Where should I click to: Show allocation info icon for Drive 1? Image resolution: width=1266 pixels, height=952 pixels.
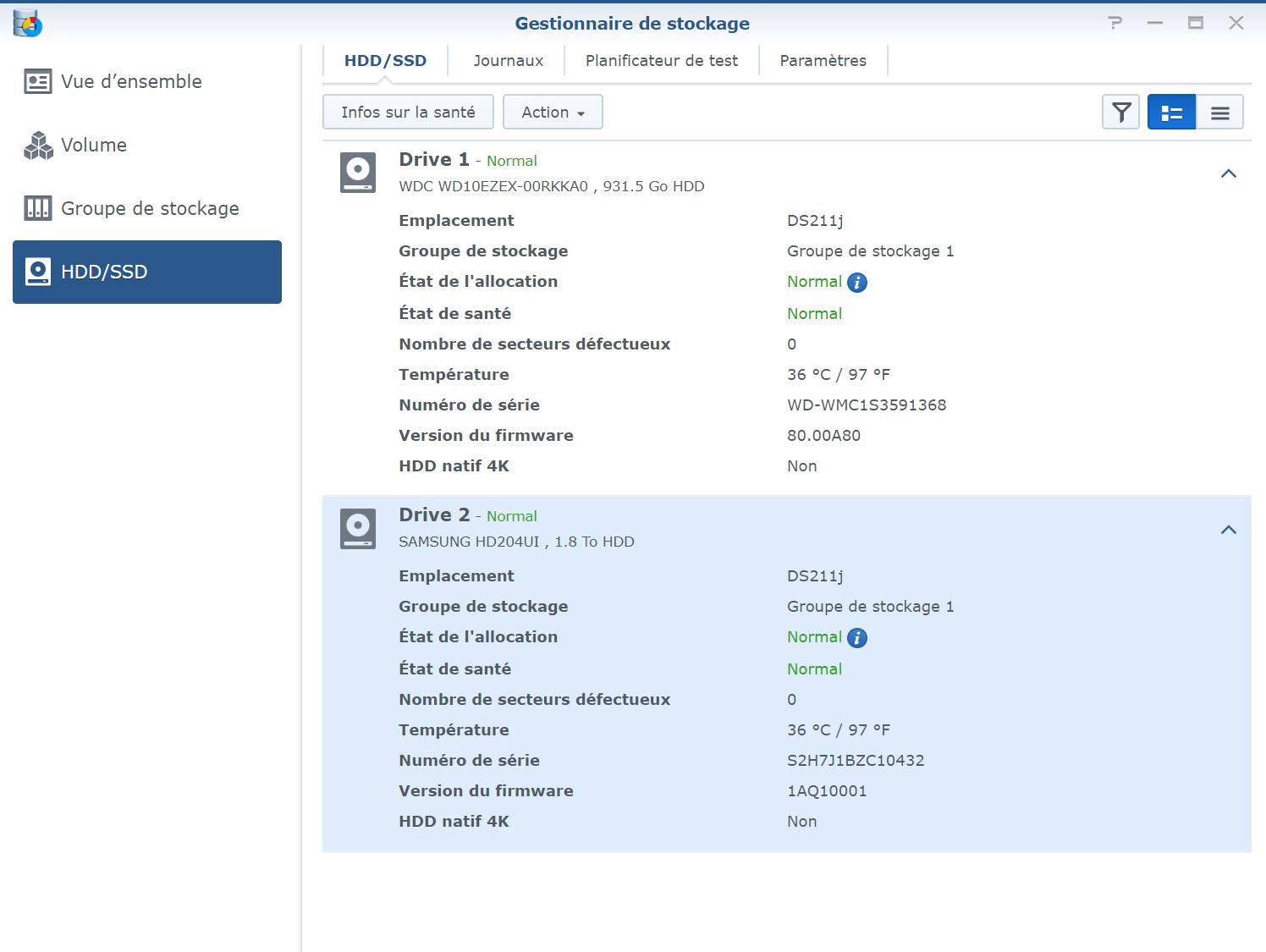coord(857,283)
